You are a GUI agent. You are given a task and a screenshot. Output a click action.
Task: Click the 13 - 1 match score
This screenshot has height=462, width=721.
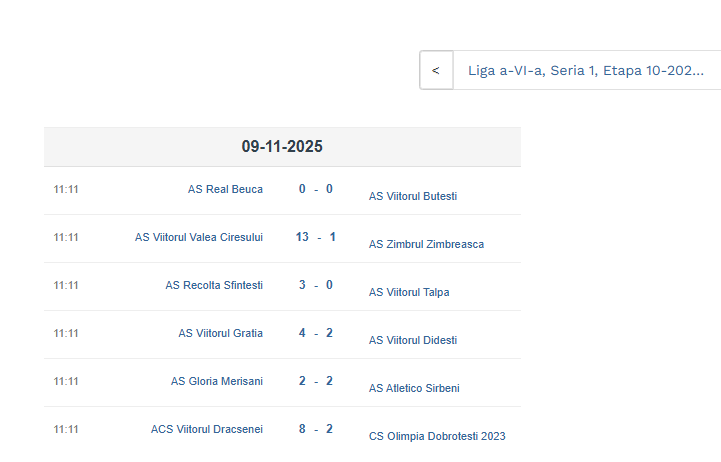pos(316,237)
